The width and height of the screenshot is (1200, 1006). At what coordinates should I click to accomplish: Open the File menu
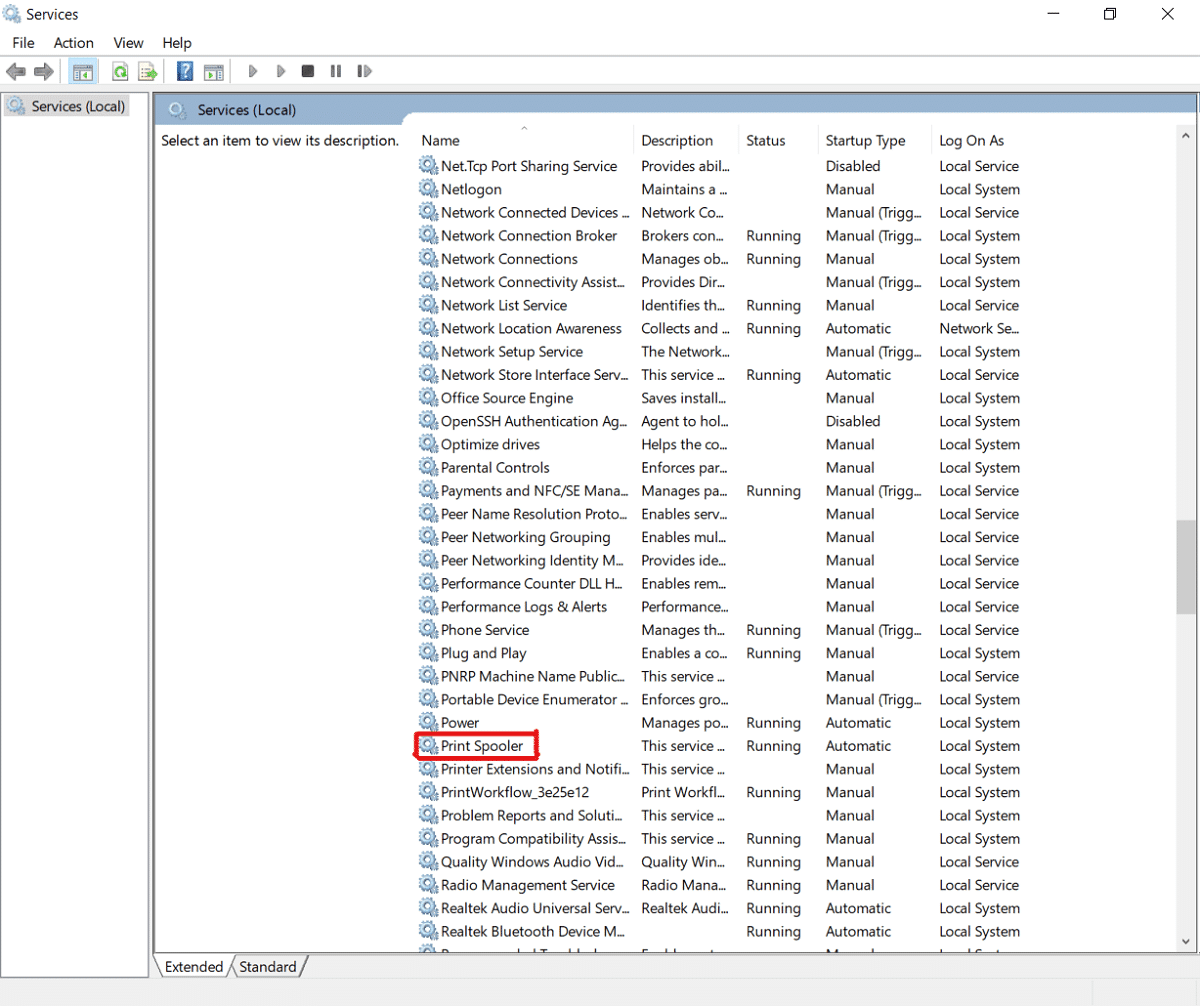(22, 43)
